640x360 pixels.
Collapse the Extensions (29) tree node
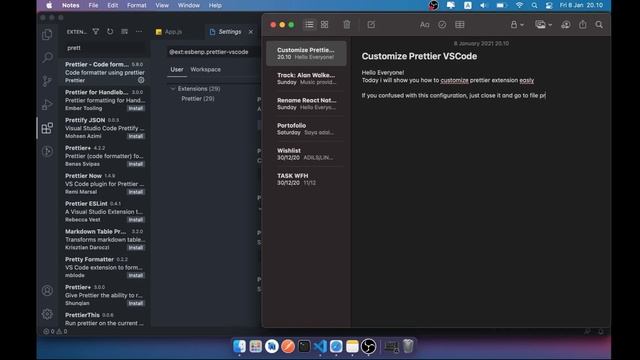173,89
